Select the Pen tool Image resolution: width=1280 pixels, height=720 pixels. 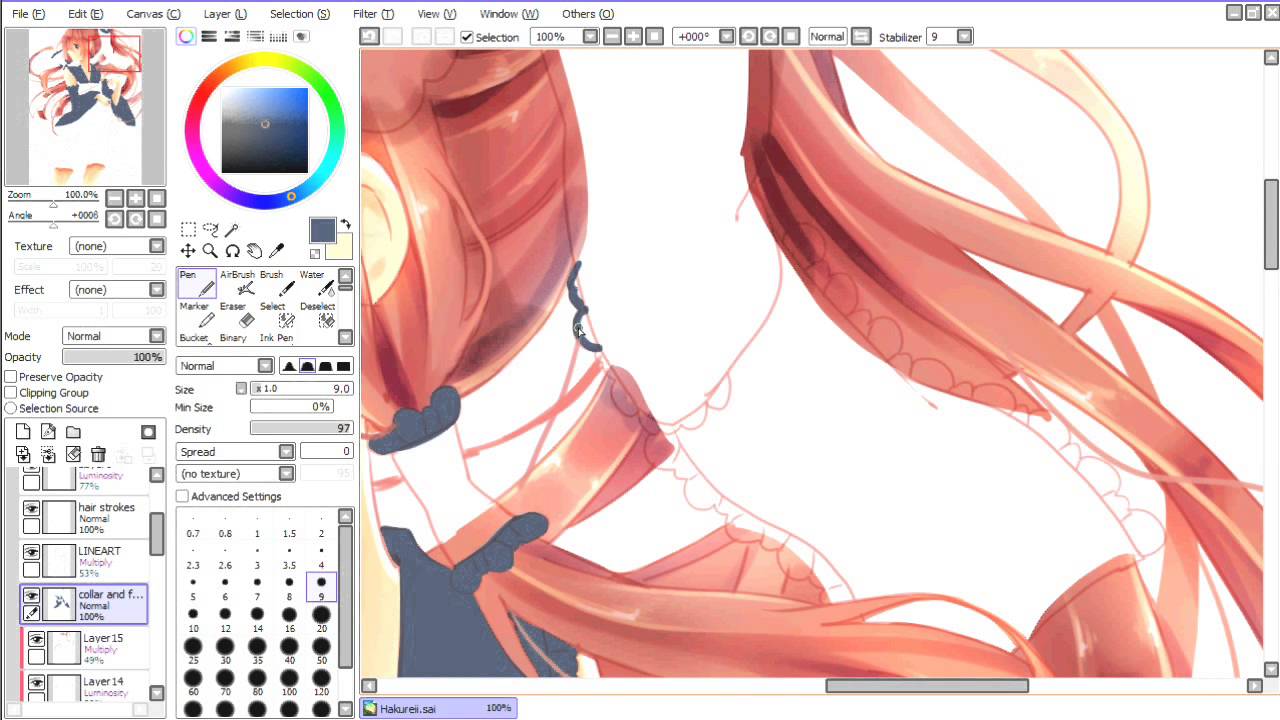(x=197, y=284)
